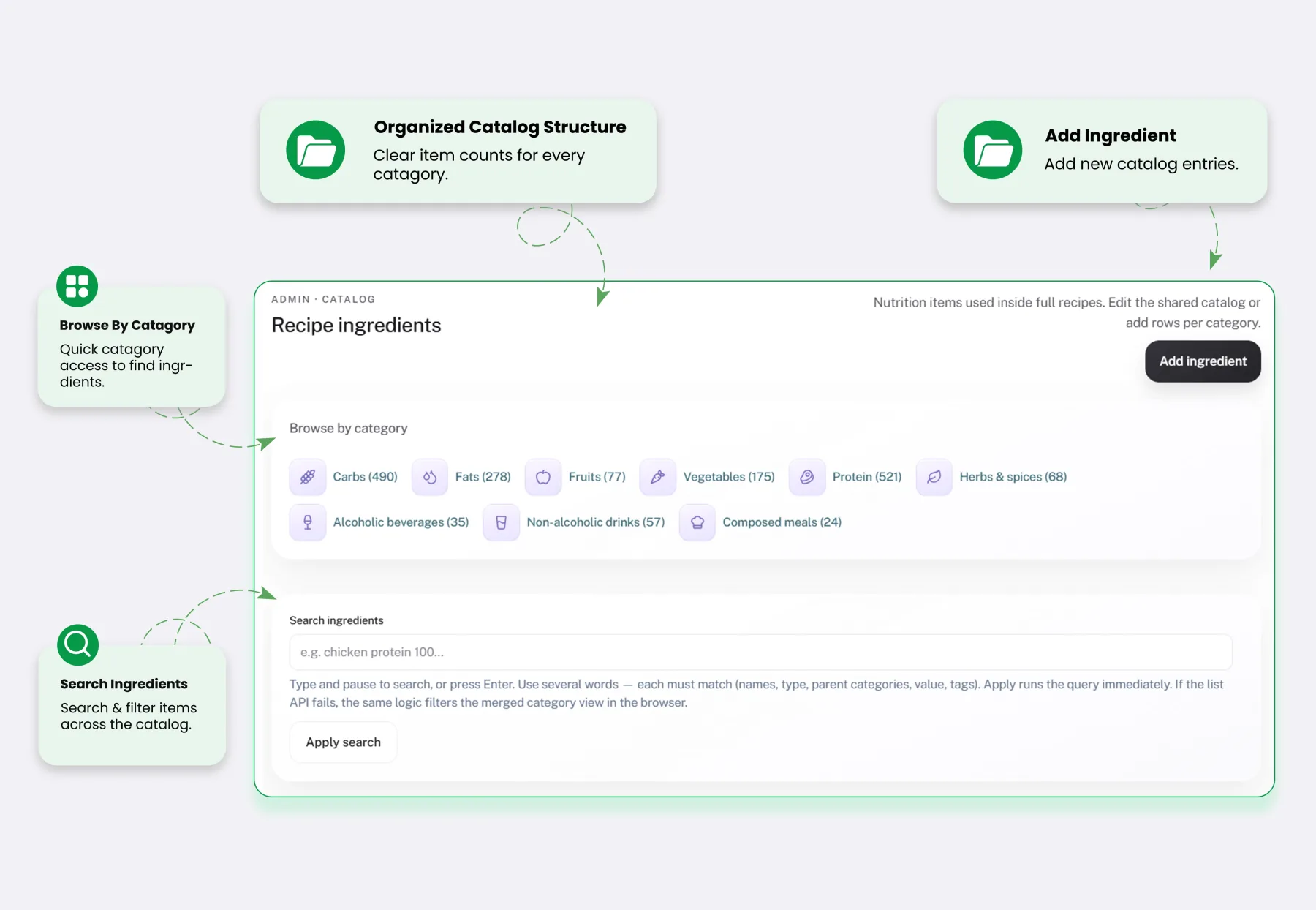1316x910 pixels.
Task: Click the green grid icon above Browse By Catagory
Action: pyautogui.click(x=77, y=286)
